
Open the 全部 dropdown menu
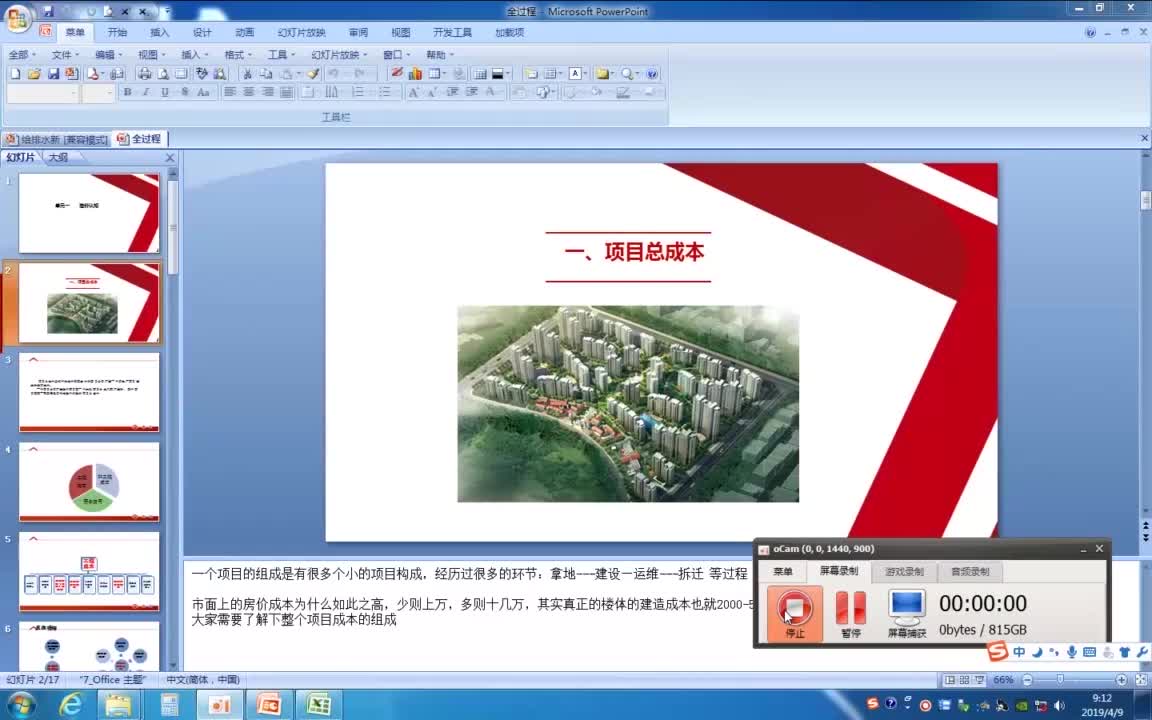pyautogui.click(x=22, y=55)
